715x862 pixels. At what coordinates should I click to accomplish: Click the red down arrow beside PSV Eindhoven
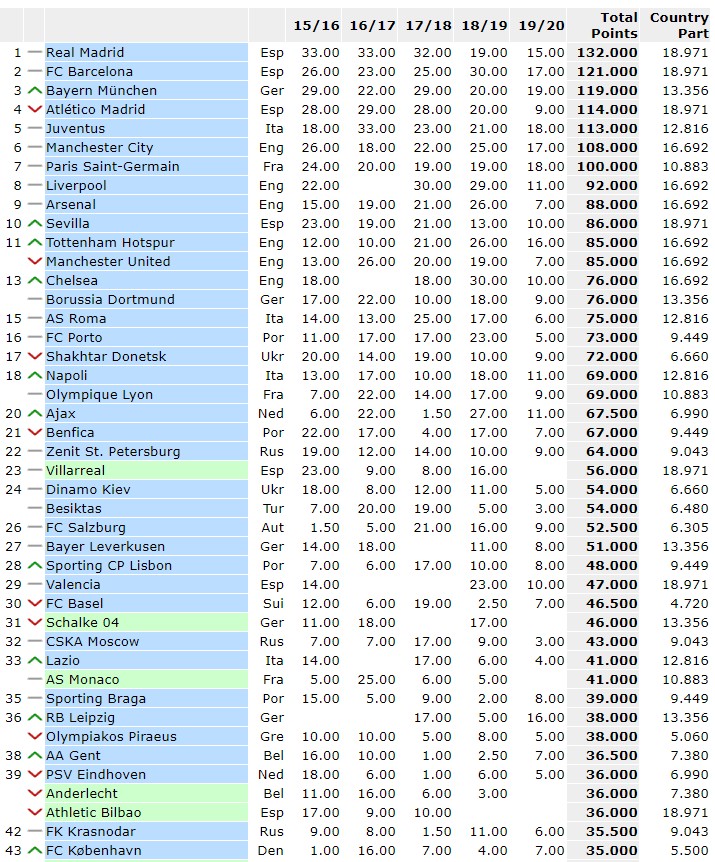(x=35, y=775)
